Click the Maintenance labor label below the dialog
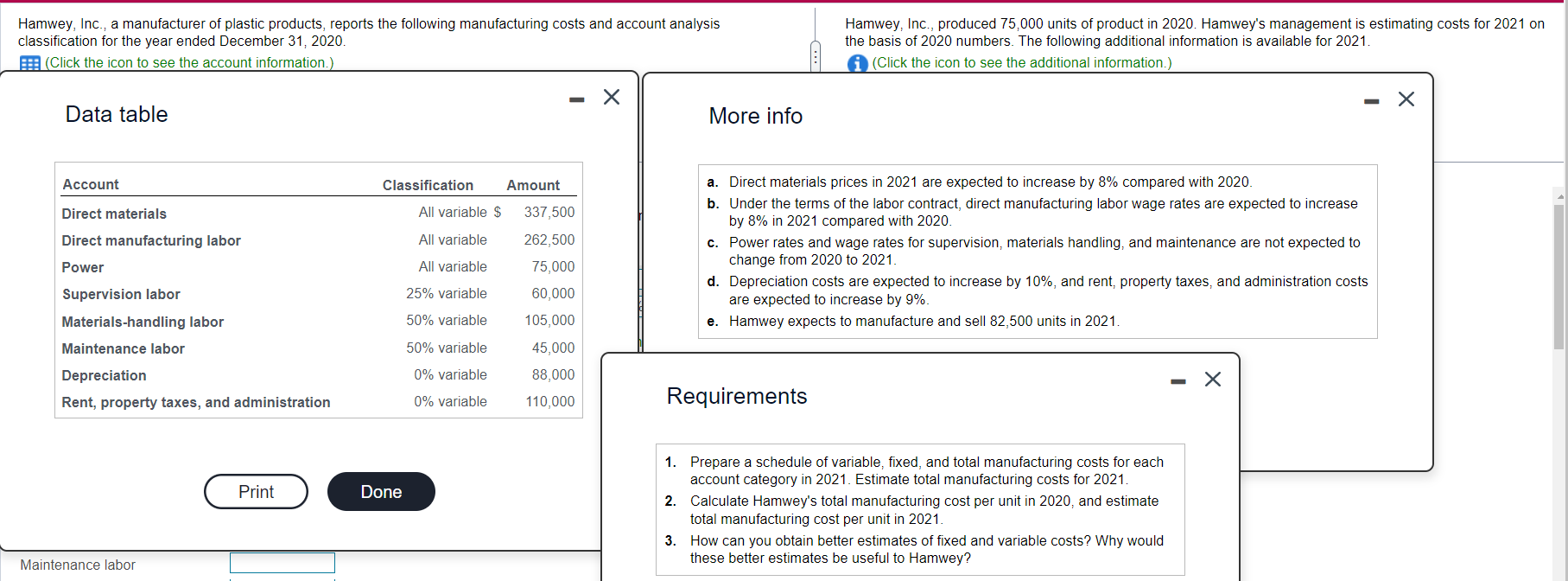 pos(78,565)
